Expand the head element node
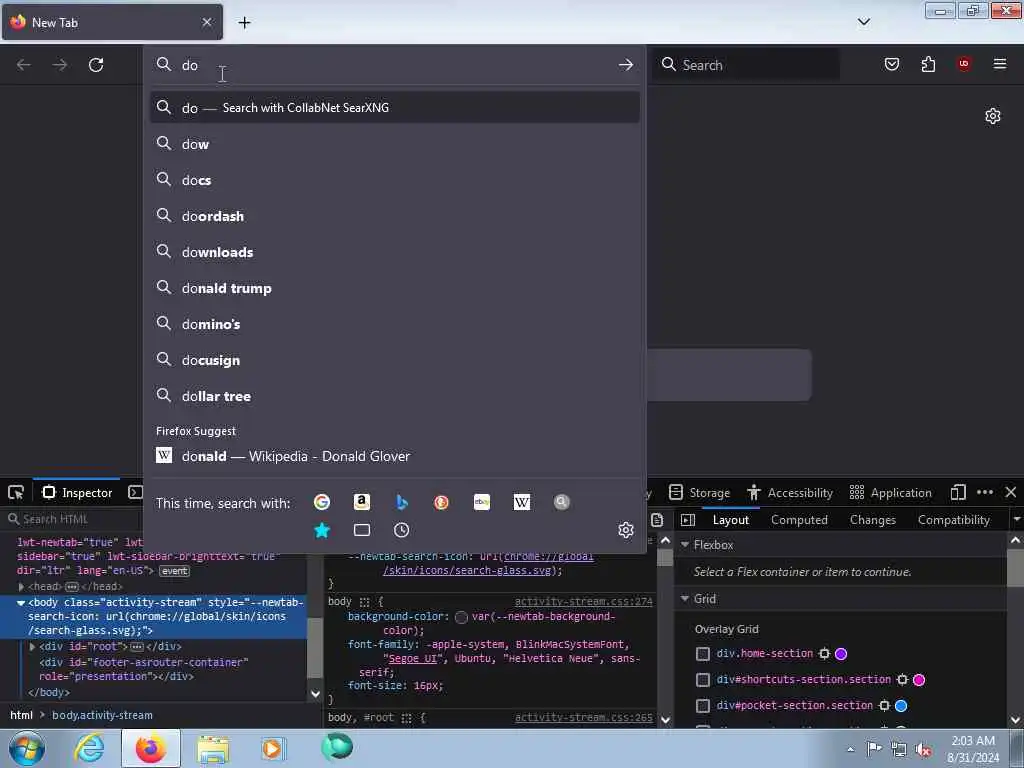The width and height of the screenshot is (1024, 768). (x=21, y=586)
